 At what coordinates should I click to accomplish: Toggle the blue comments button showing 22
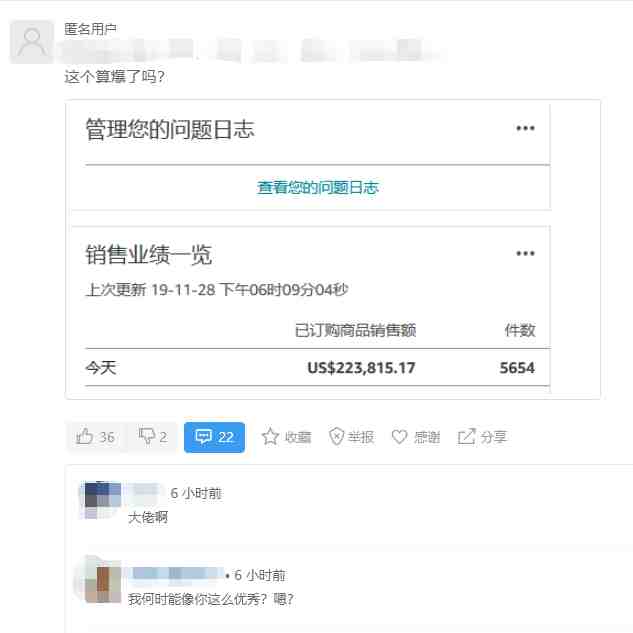click(x=214, y=437)
